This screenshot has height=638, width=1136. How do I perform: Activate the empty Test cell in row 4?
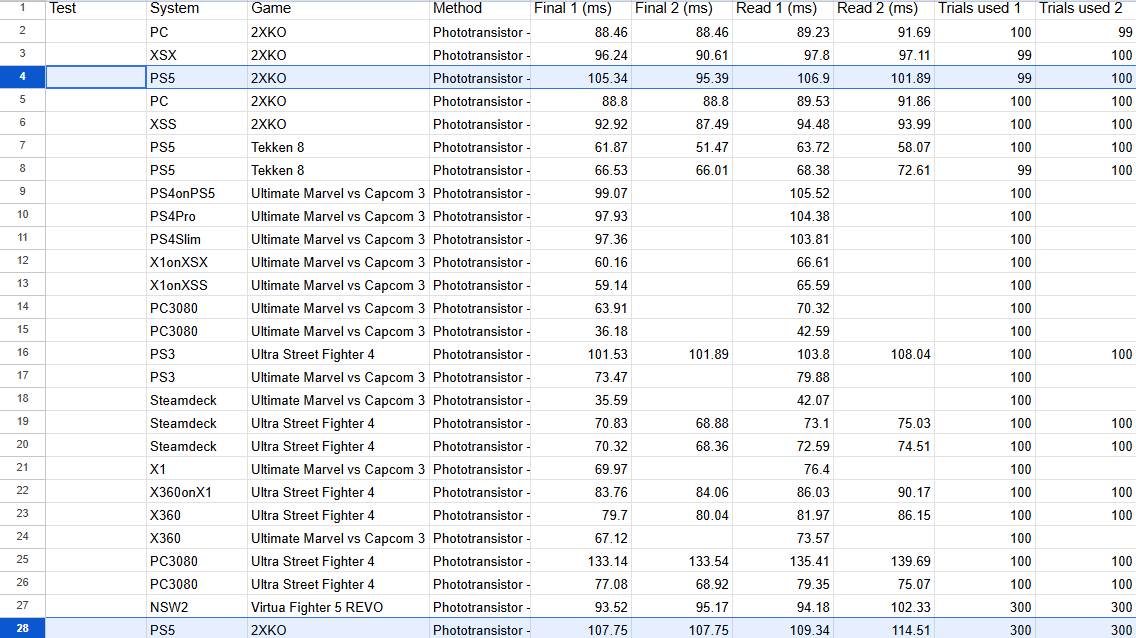point(96,77)
